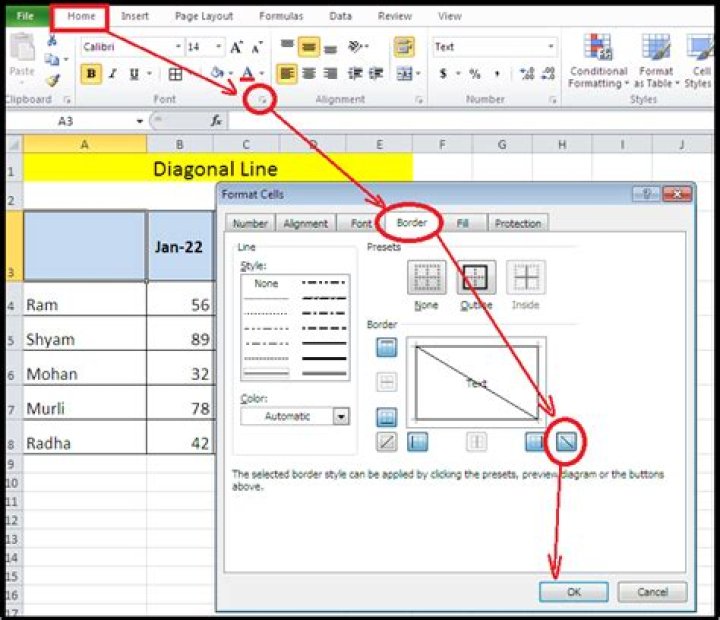Select the Outline border preset
Image resolution: width=720 pixels, height=620 pixels.
[476, 277]
